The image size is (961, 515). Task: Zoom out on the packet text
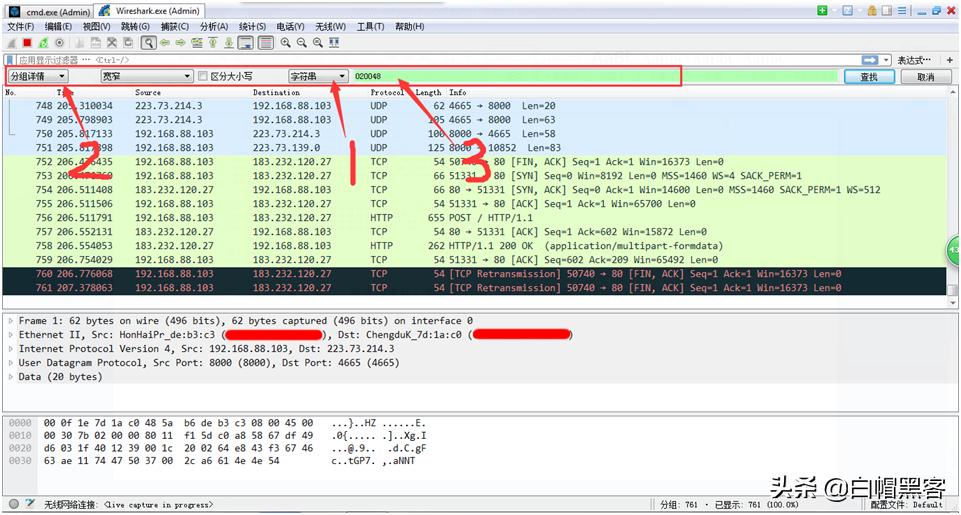click(302, 43)
